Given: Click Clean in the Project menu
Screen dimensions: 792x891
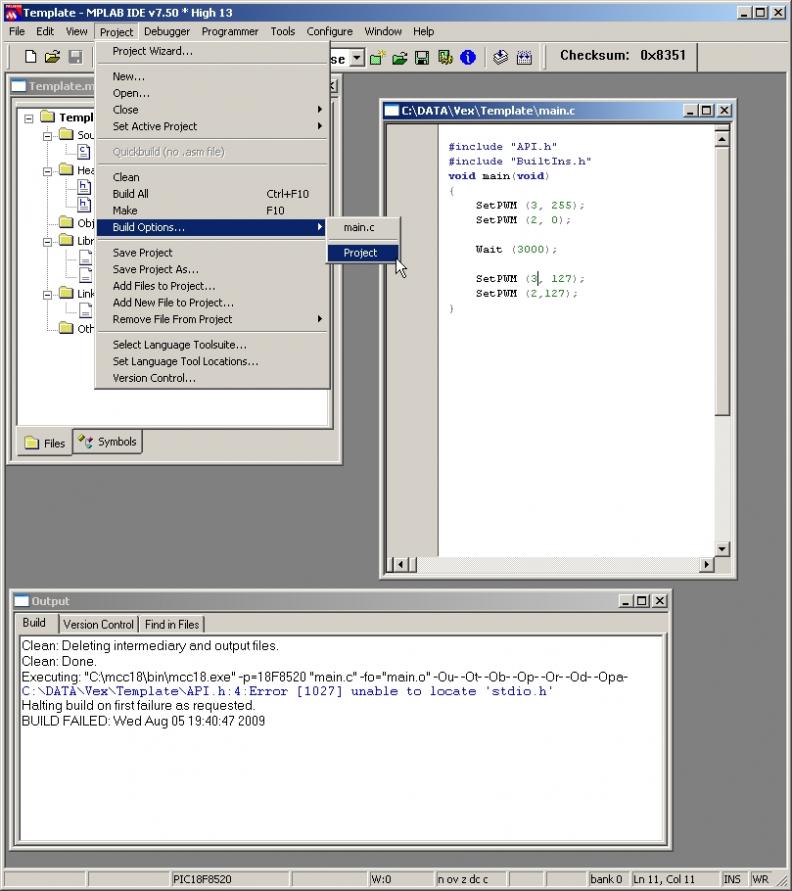Looking at the screenshot, I should click(213, 177).
